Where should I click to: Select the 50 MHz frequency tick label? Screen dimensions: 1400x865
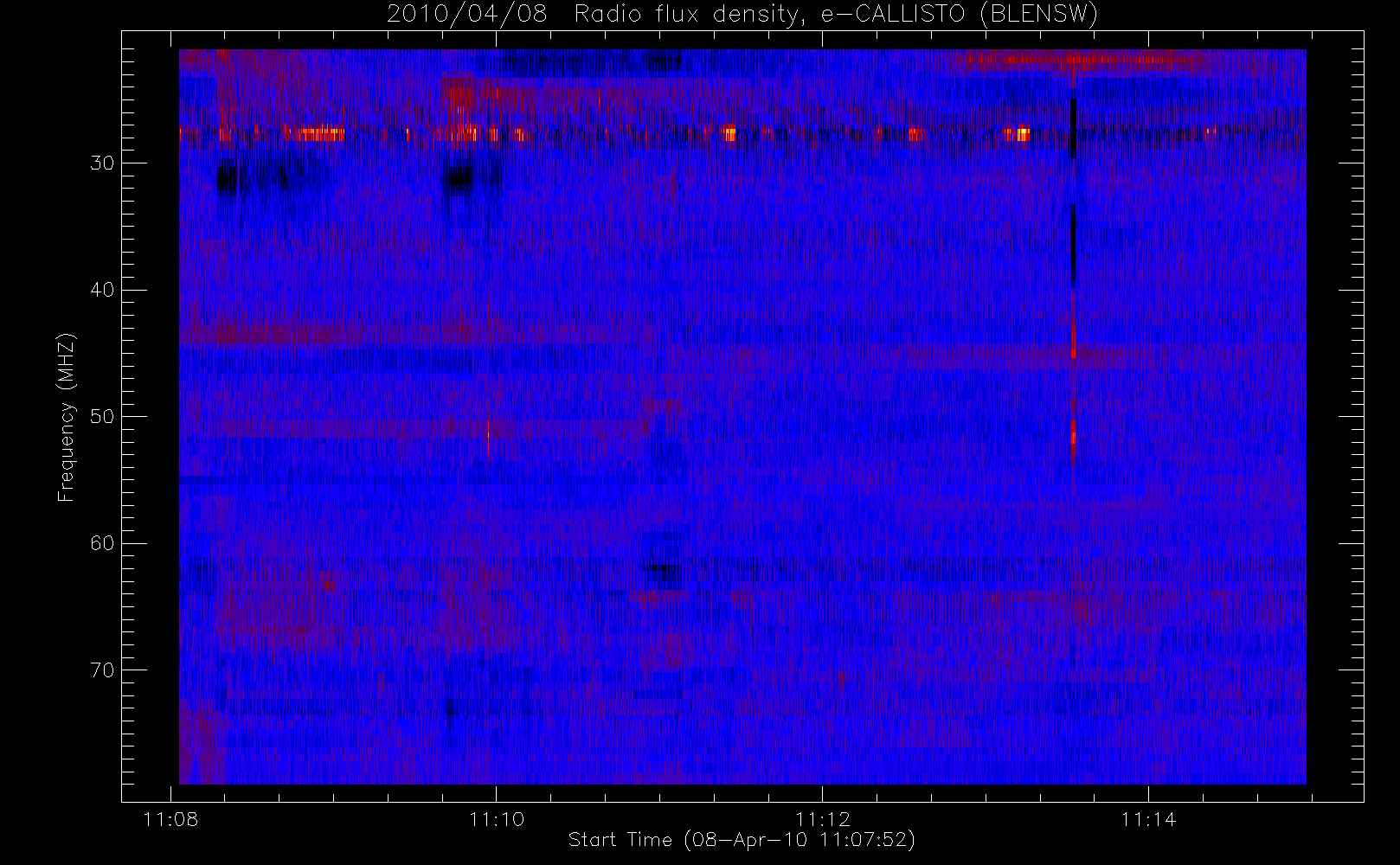[x=102, y=416]
